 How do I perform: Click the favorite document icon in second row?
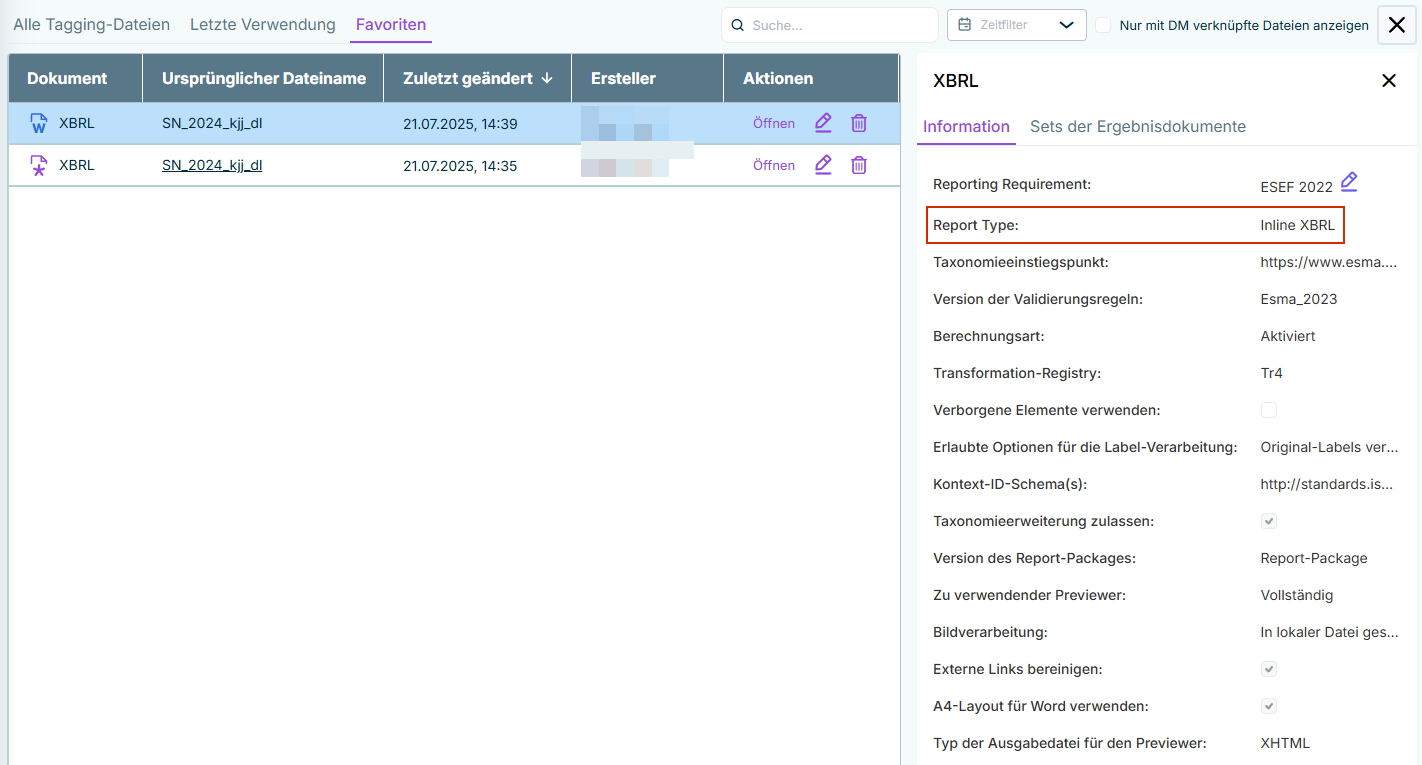click(39, 166)
